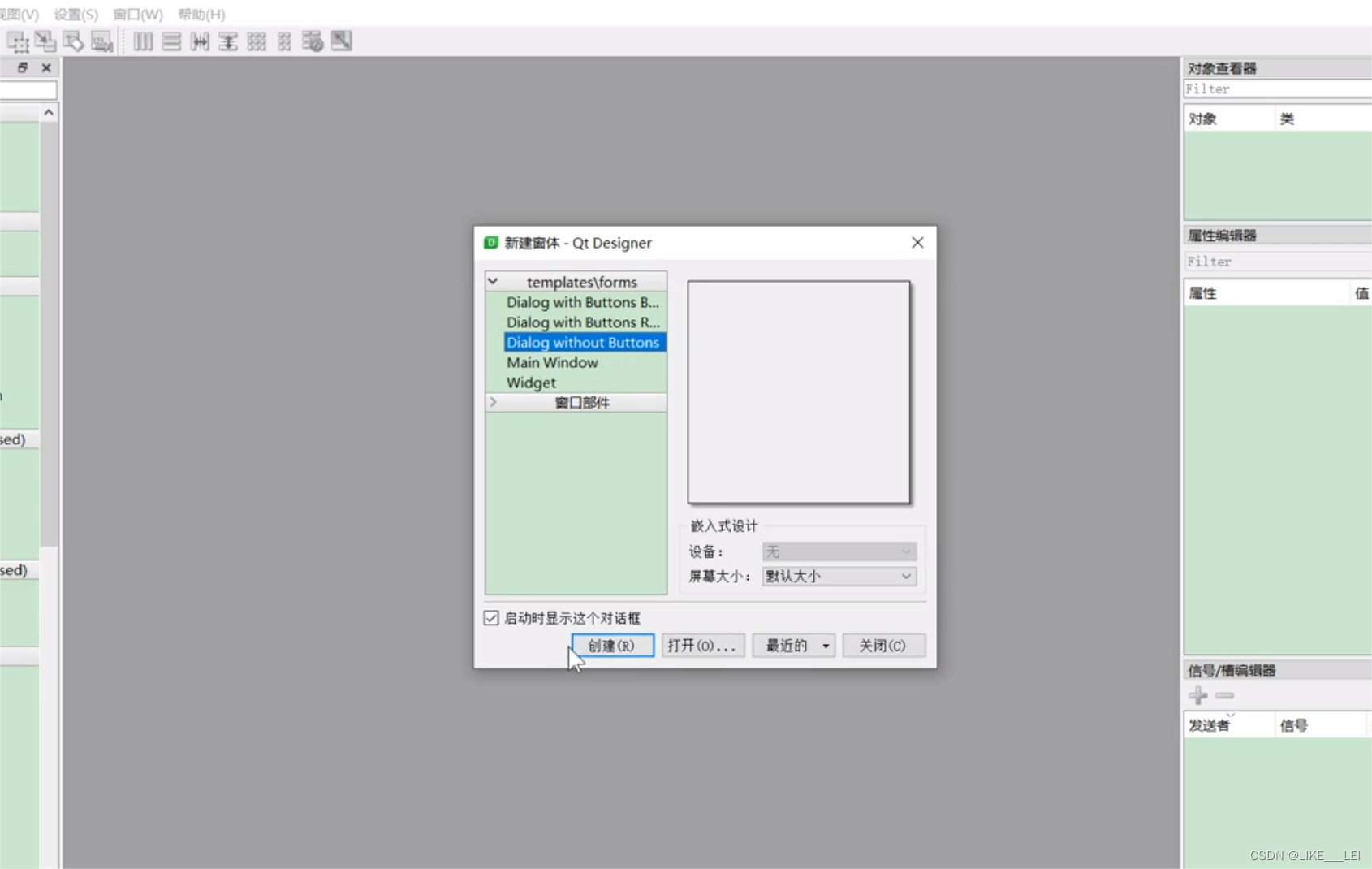Click the green Qt Designer icon in dialog title
The height and width of the screenshot is (869, 1372).
(490, 243)
